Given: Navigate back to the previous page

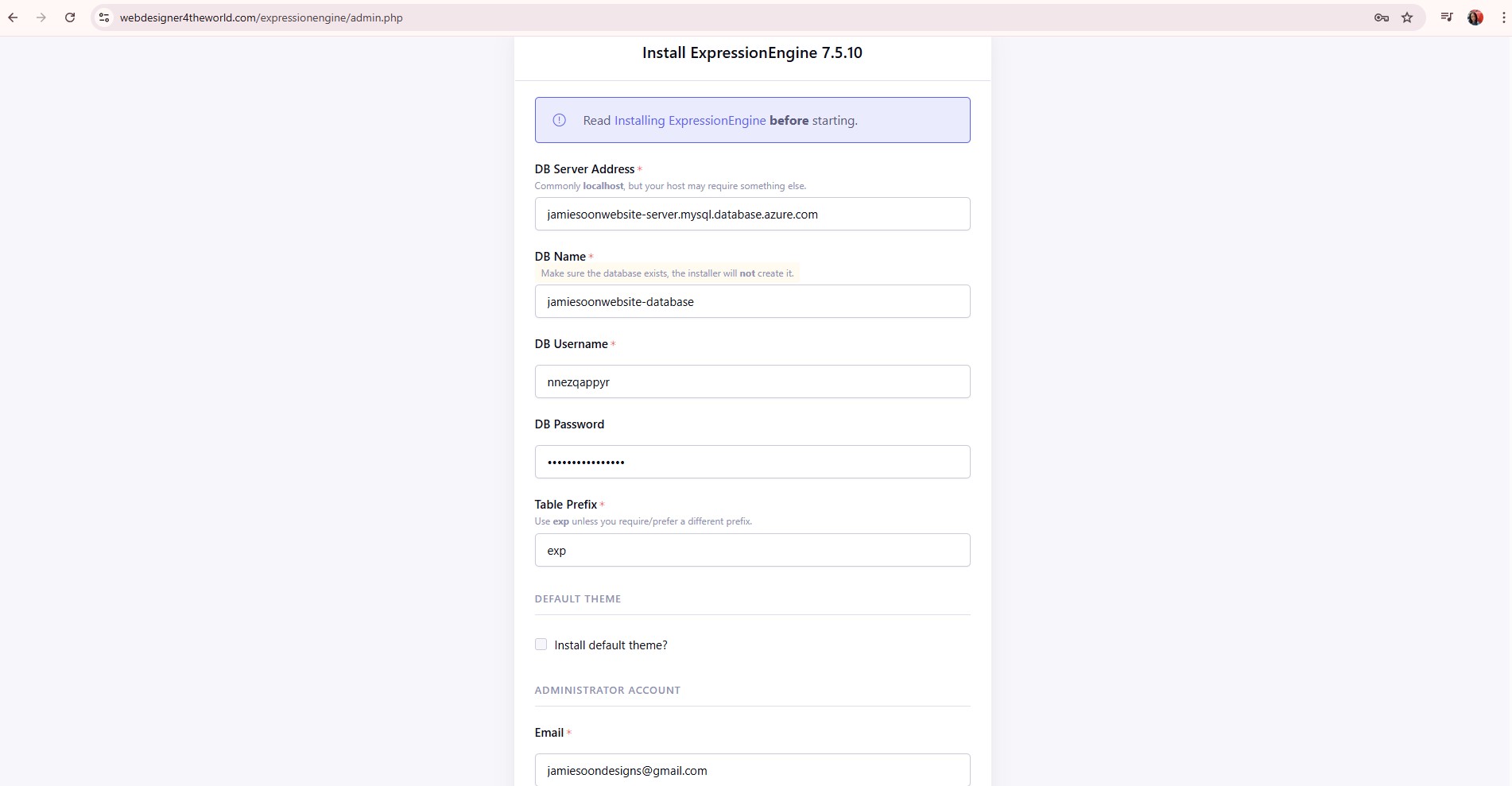Looking at the screenshot, I should (x=13, y=17).
